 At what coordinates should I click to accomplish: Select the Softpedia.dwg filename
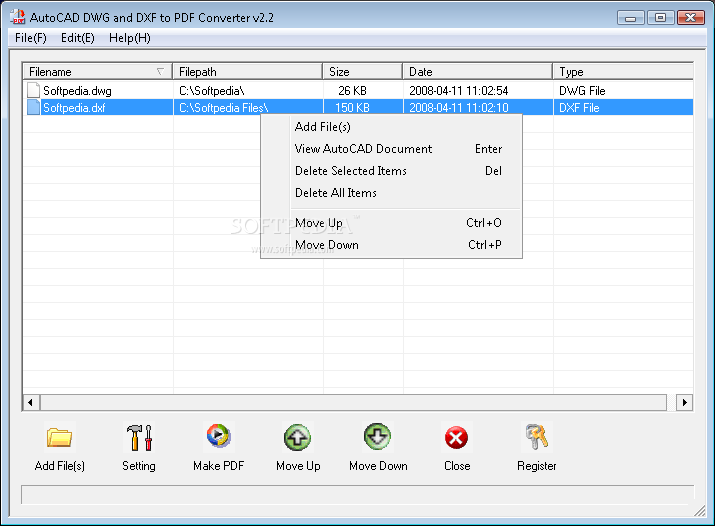tap(77, 91)
